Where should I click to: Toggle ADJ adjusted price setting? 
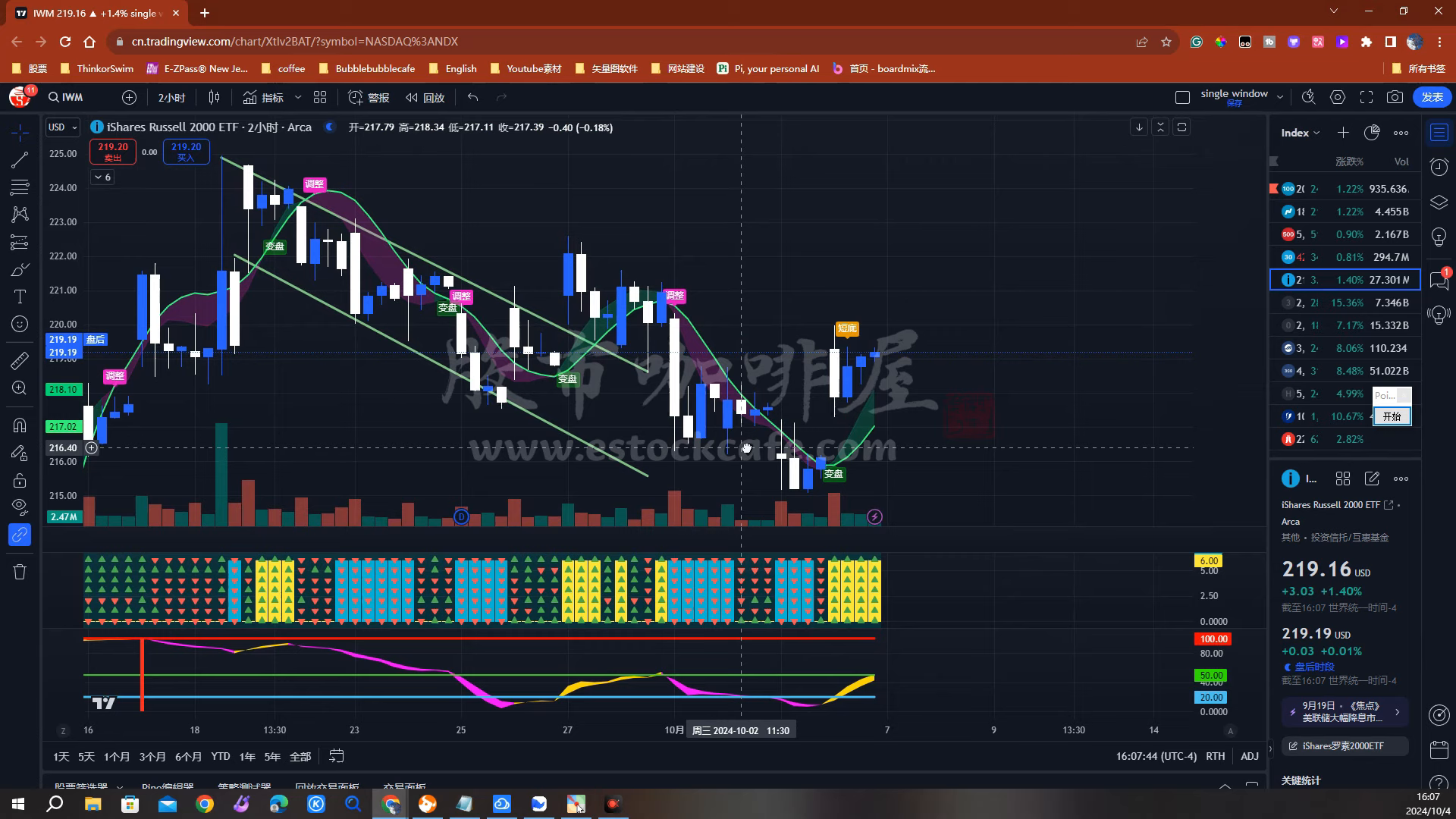1249,756
